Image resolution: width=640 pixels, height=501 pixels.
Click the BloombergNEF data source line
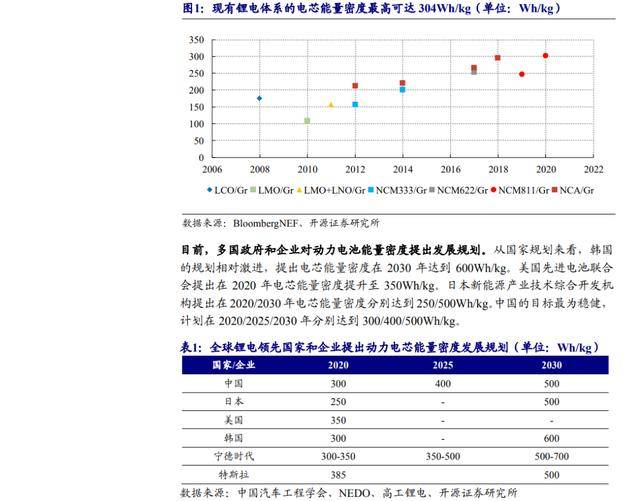point(281,223)
